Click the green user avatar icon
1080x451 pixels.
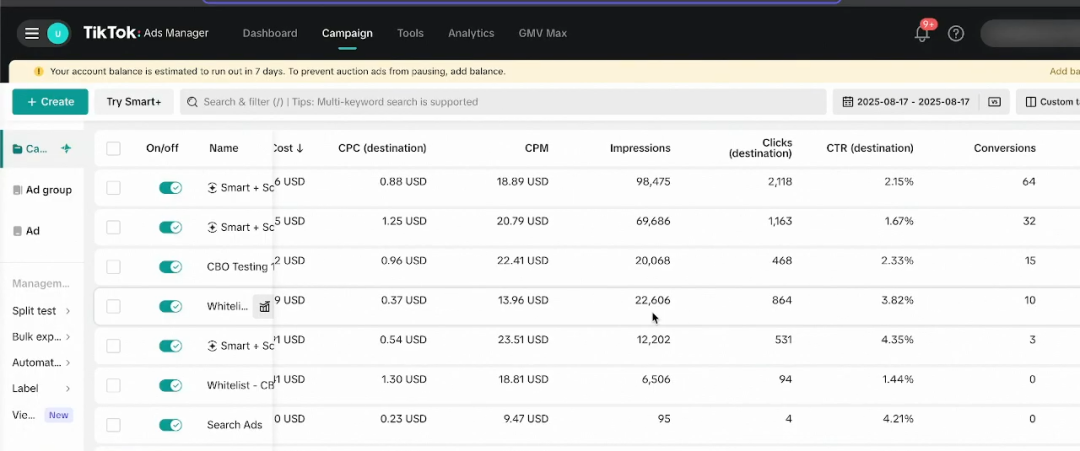58,34
